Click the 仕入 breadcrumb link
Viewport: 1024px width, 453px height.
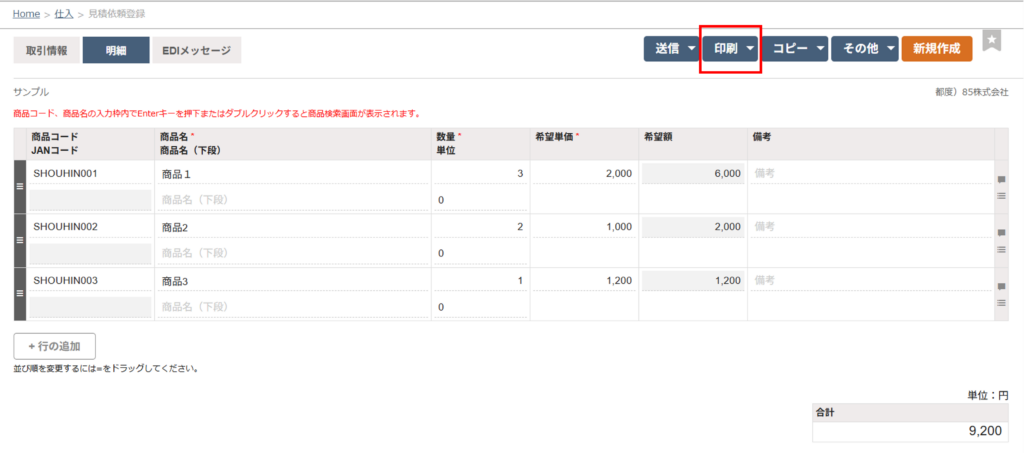[x=63, y=14]
